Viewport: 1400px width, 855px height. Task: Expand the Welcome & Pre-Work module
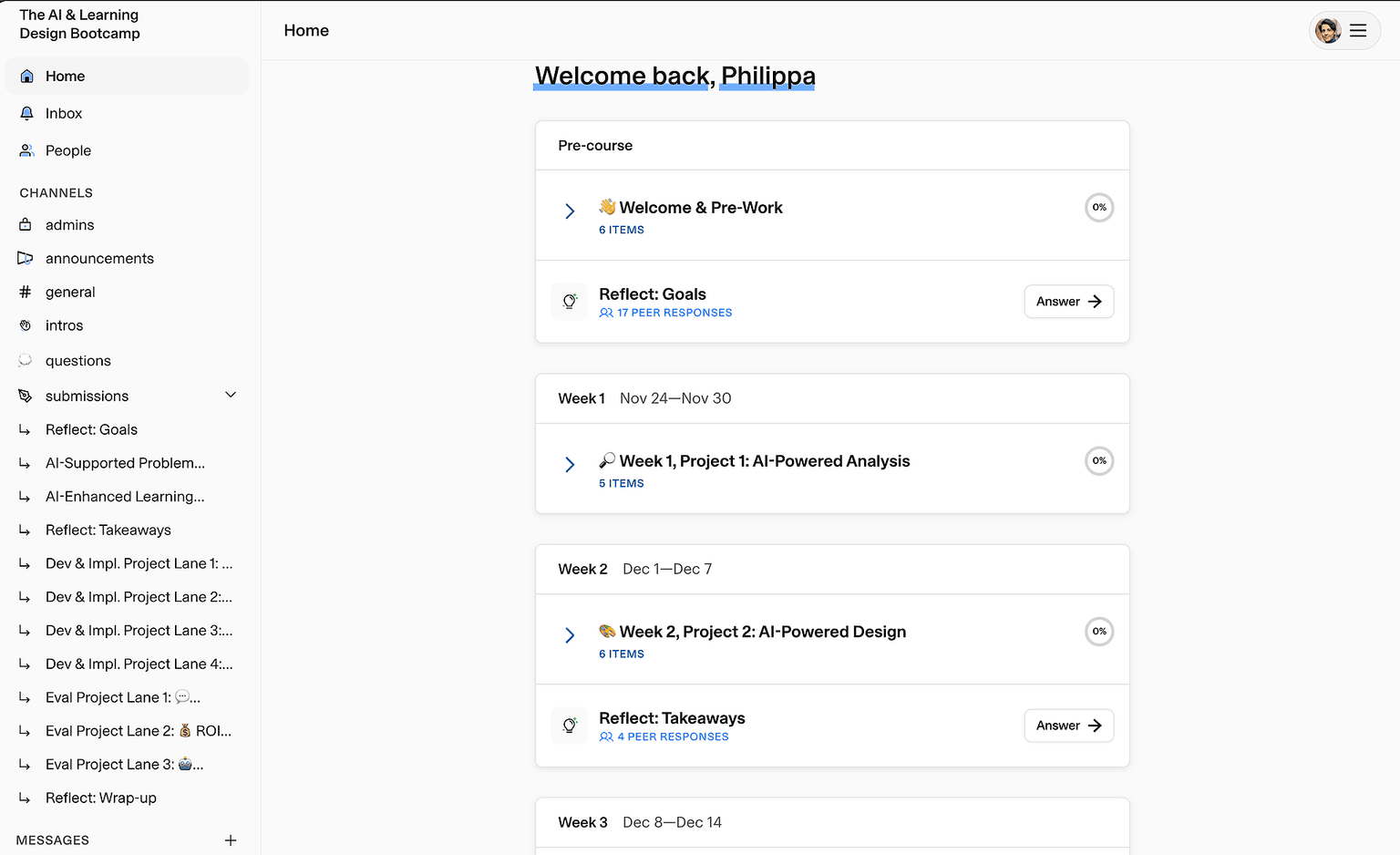pos(570,211)
